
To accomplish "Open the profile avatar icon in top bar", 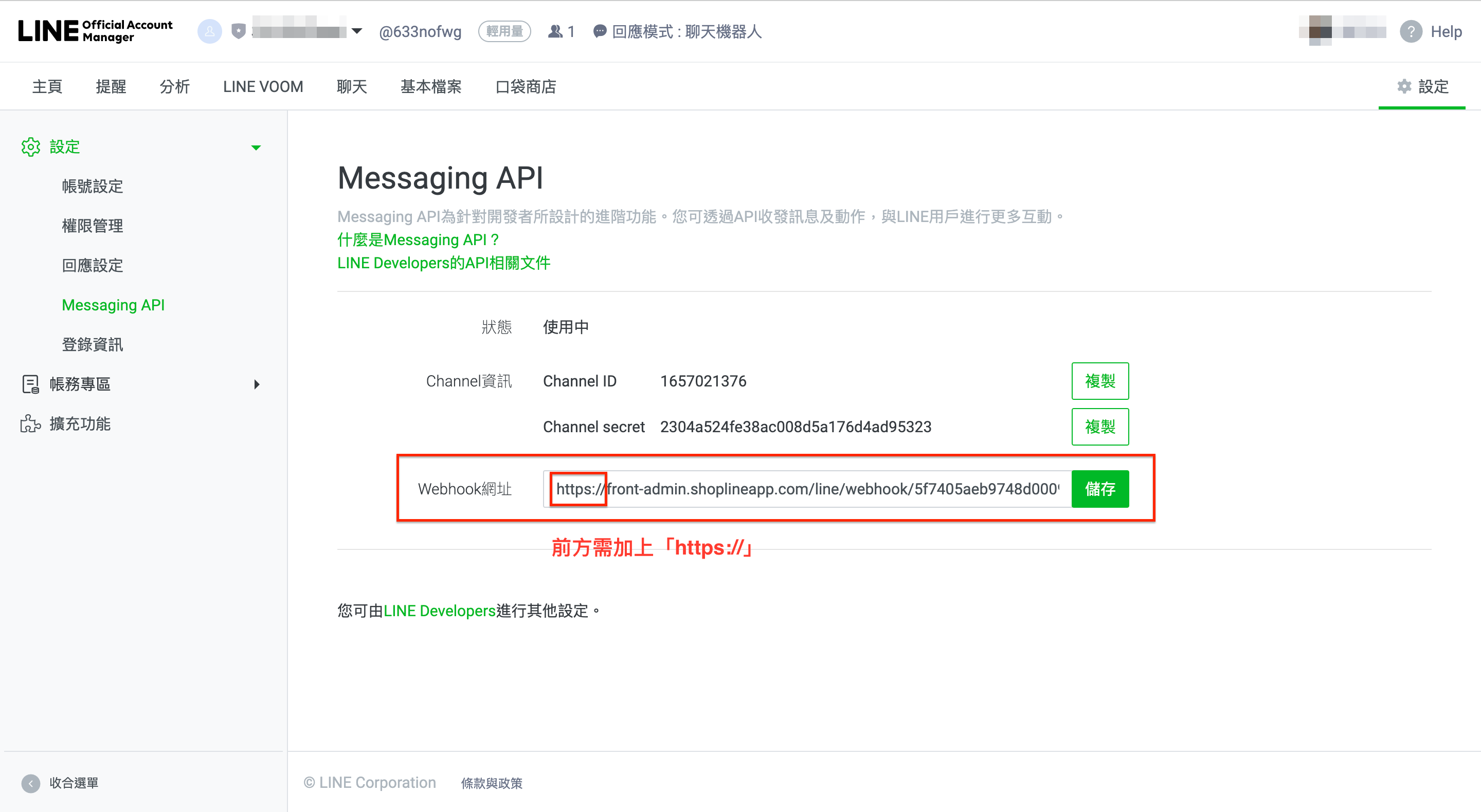I will click(209, 32).
